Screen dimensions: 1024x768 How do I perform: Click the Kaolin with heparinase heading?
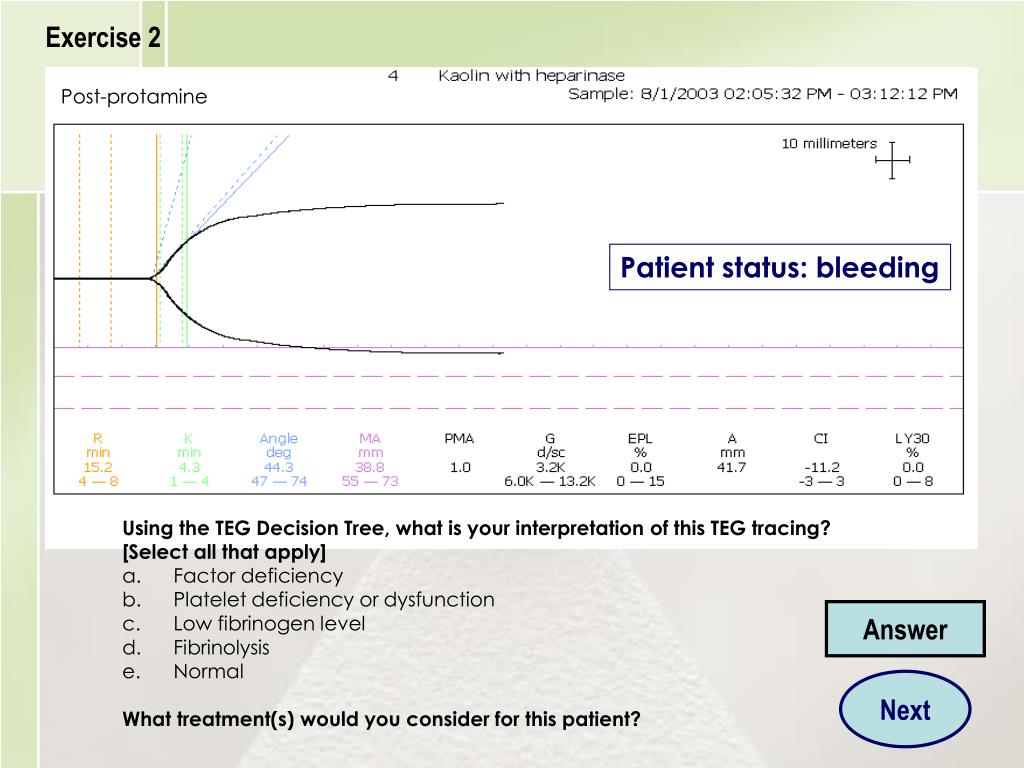click(x=532, y=76)
